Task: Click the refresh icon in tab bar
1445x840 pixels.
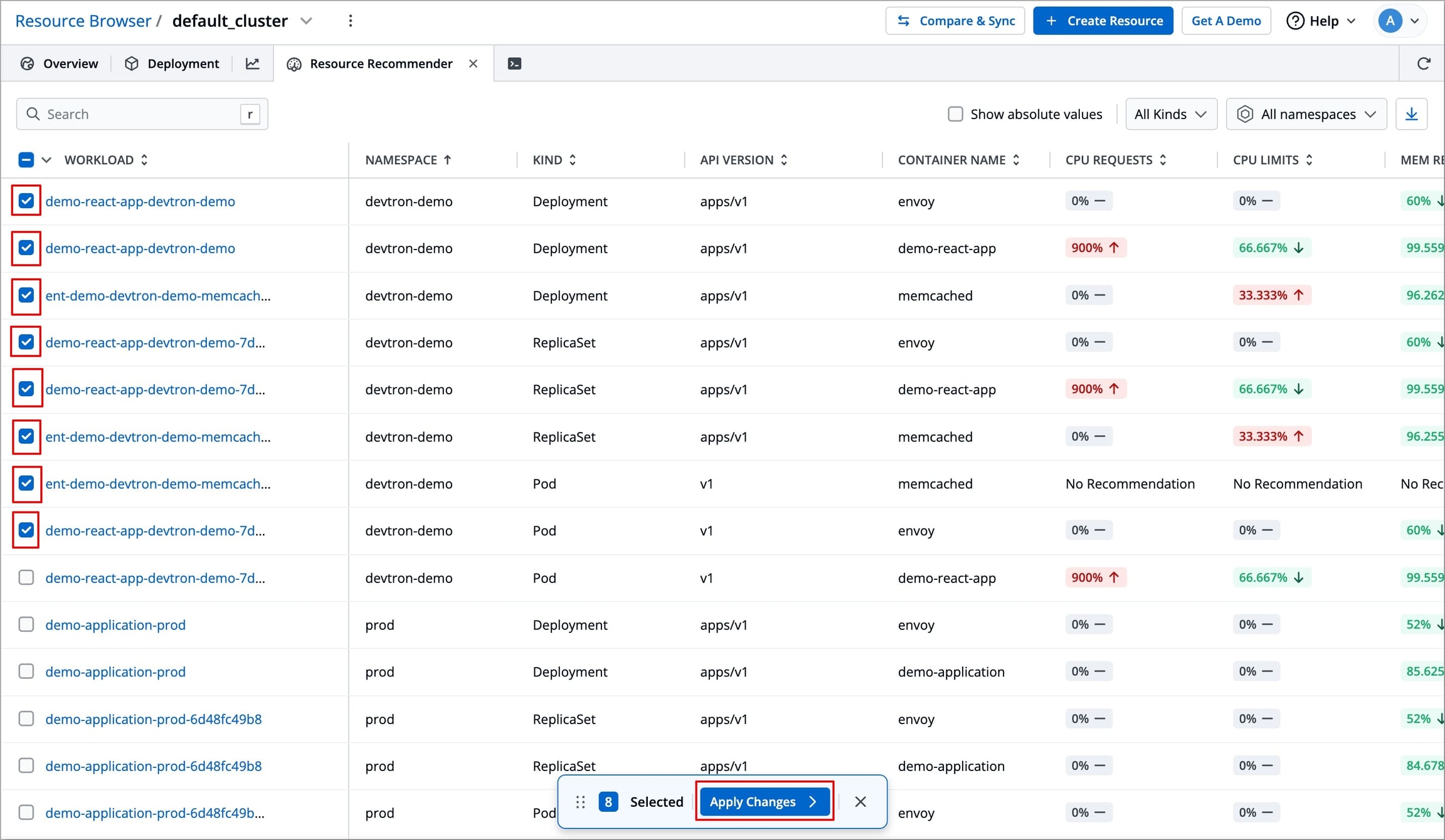Action: click(x=1423, y=63)
